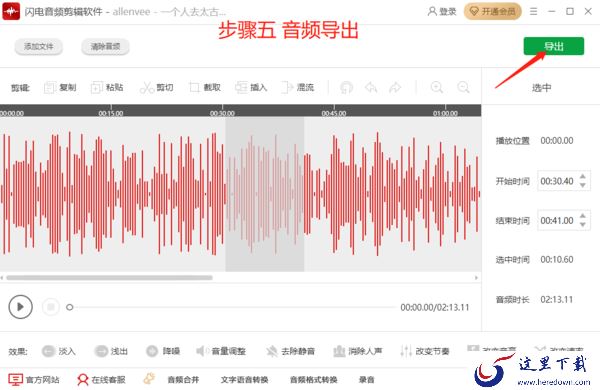Click the 00:00.00/02:13.11 time readout

(435, 307)
